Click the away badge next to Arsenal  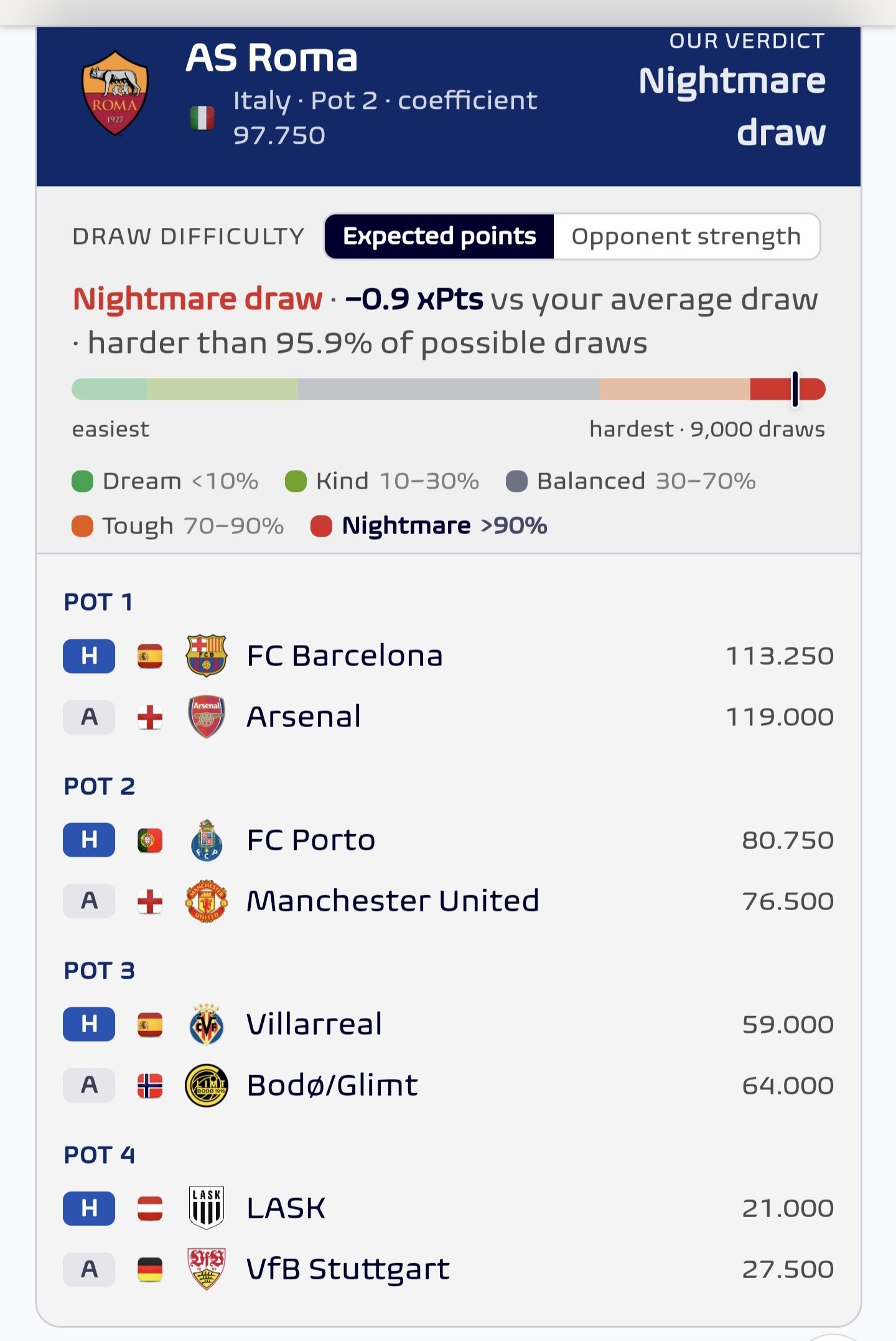[89, 717]
